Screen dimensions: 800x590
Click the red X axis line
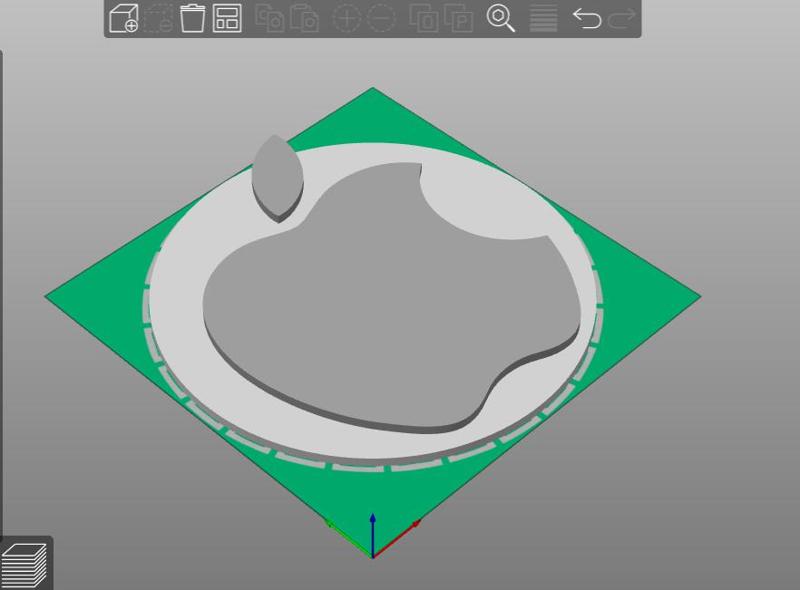pos(396,539)
